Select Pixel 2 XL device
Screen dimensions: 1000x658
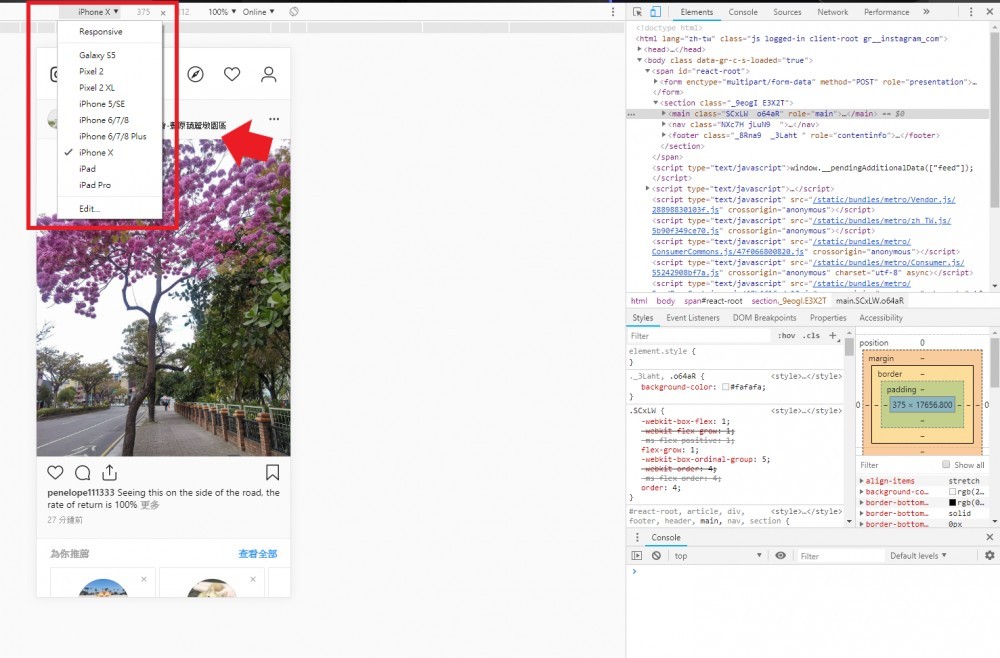pos(97,87)
